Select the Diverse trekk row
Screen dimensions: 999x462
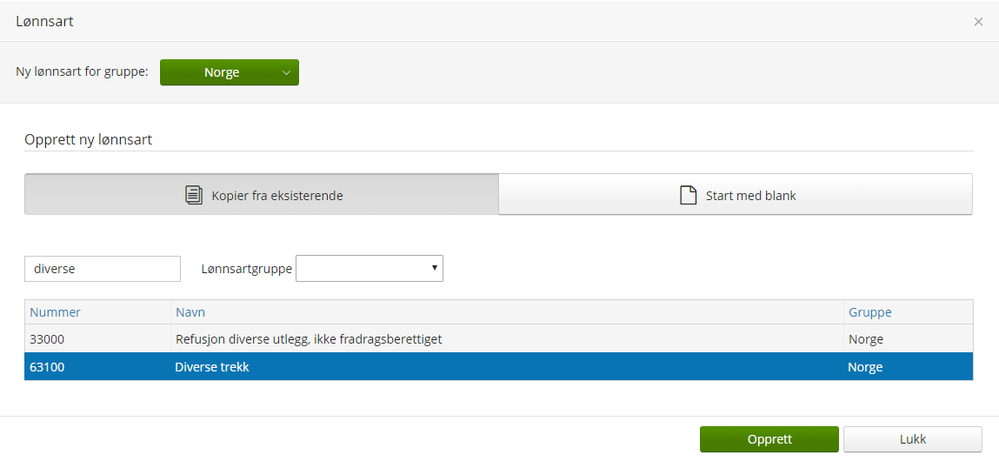click(x=212, y=367)
